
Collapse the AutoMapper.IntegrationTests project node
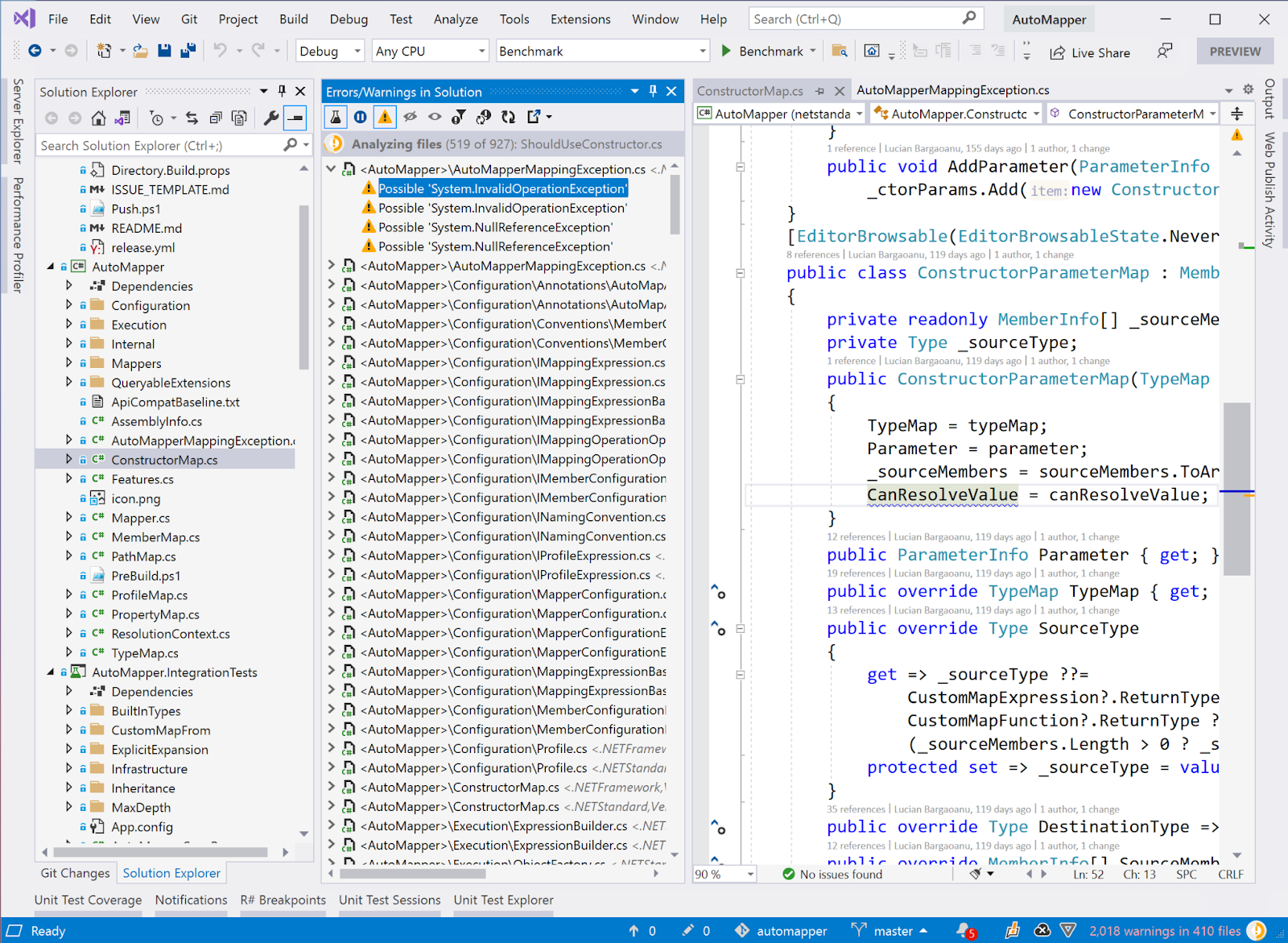pyautogui.click(x=51, y=672)
